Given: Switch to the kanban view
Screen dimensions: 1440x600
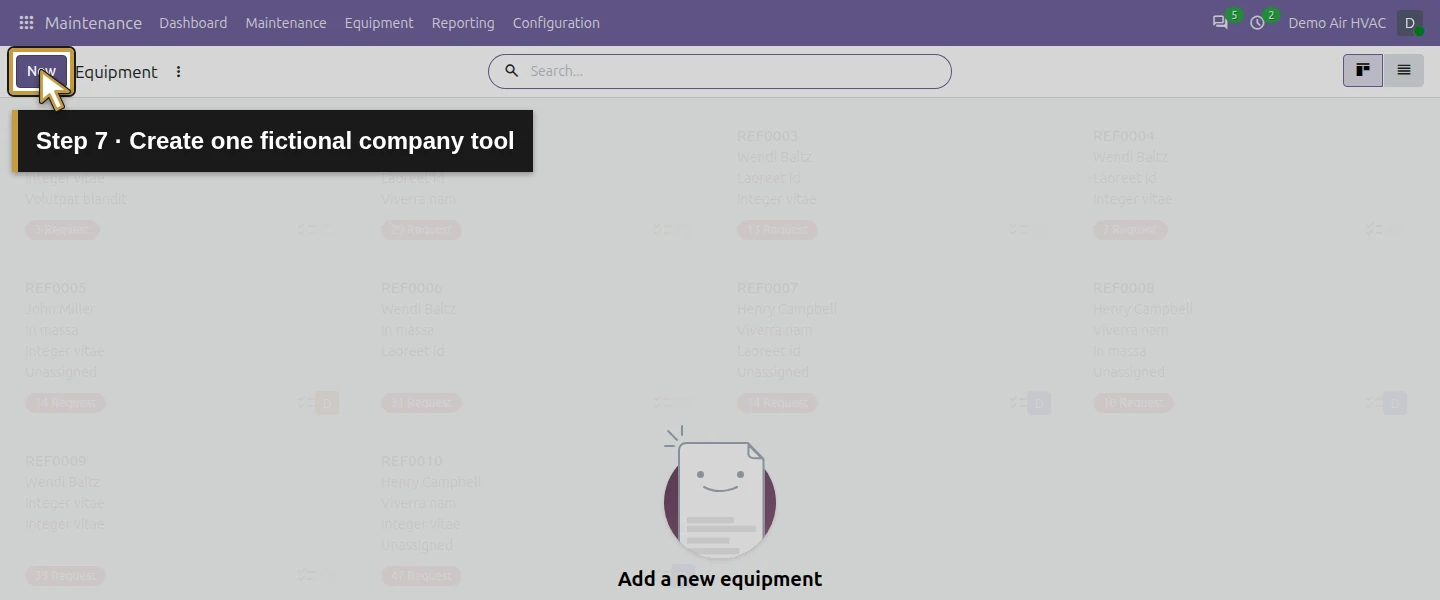Looking at the screenshot, I should (1363, 71).
